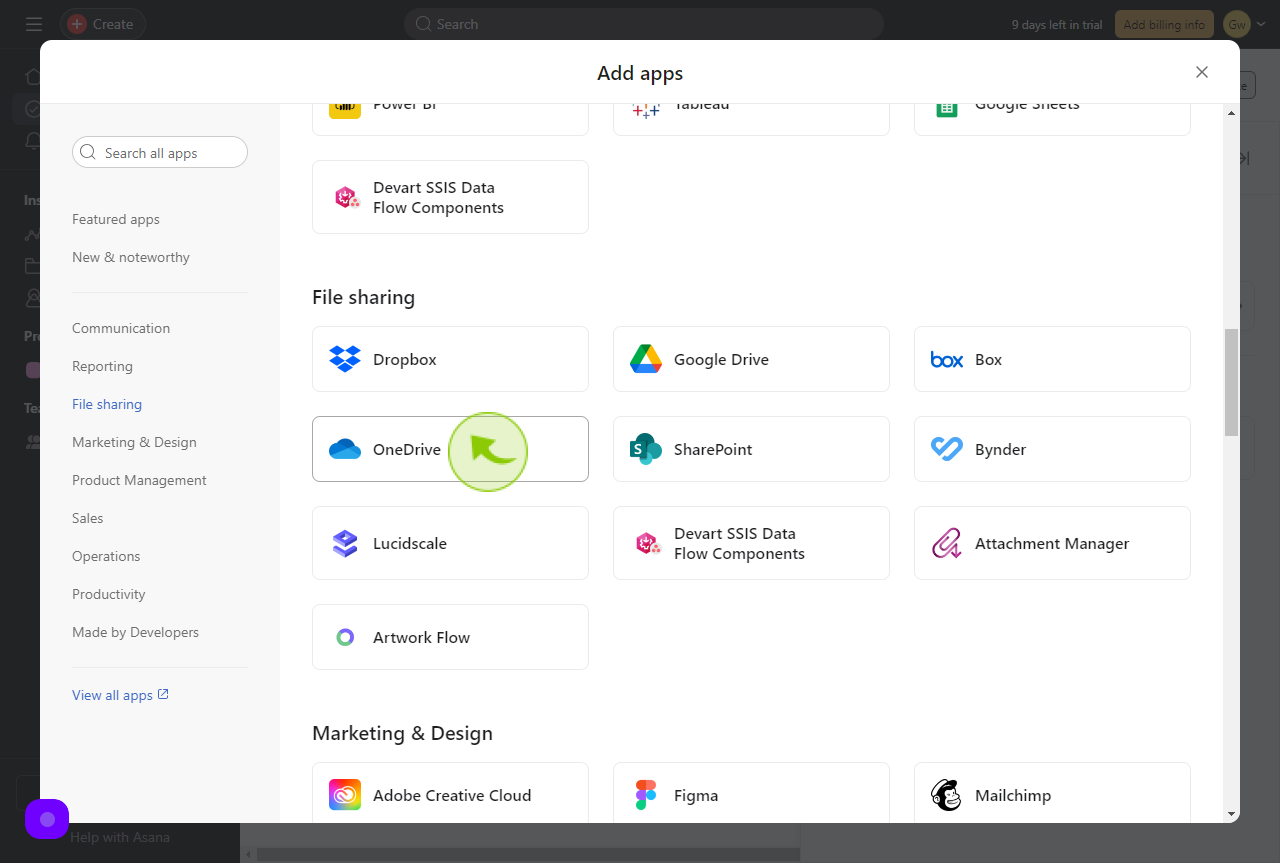This screenshot has height=863, width=1280.
Task: Click the Adobe Creative Cloud icon
Action: pos(345,795)
